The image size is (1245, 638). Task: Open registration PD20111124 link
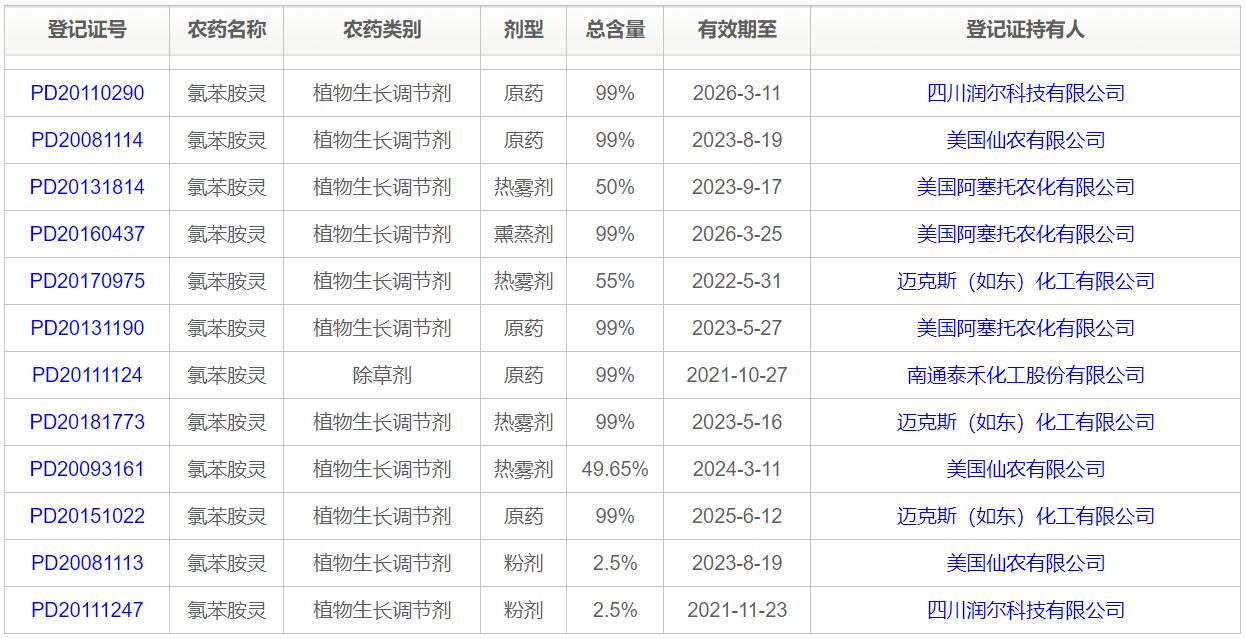click(x=87, y=375)
